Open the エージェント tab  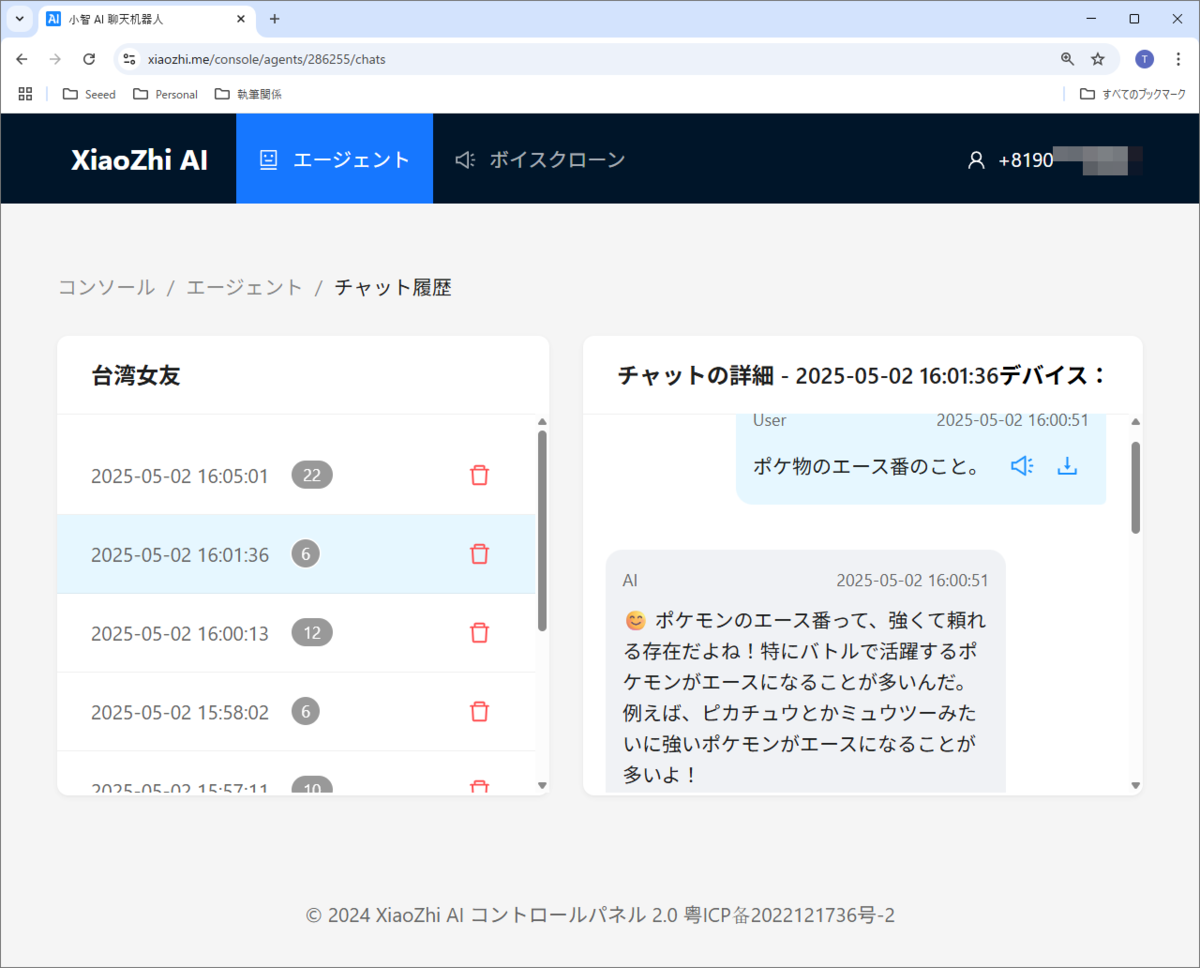tap(334, 159)
